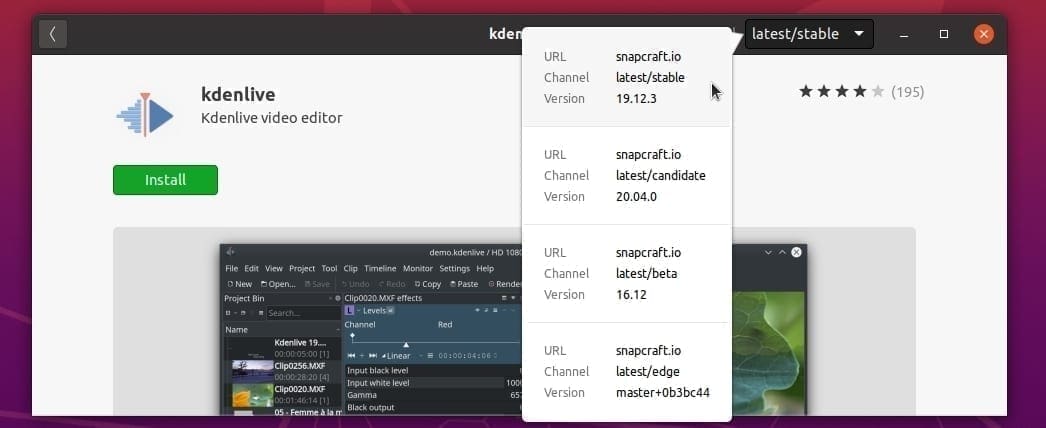Viewport: 1046px width, 428px height.
Task: Close the Ubuntu Software window
Action: click(983, 34)
